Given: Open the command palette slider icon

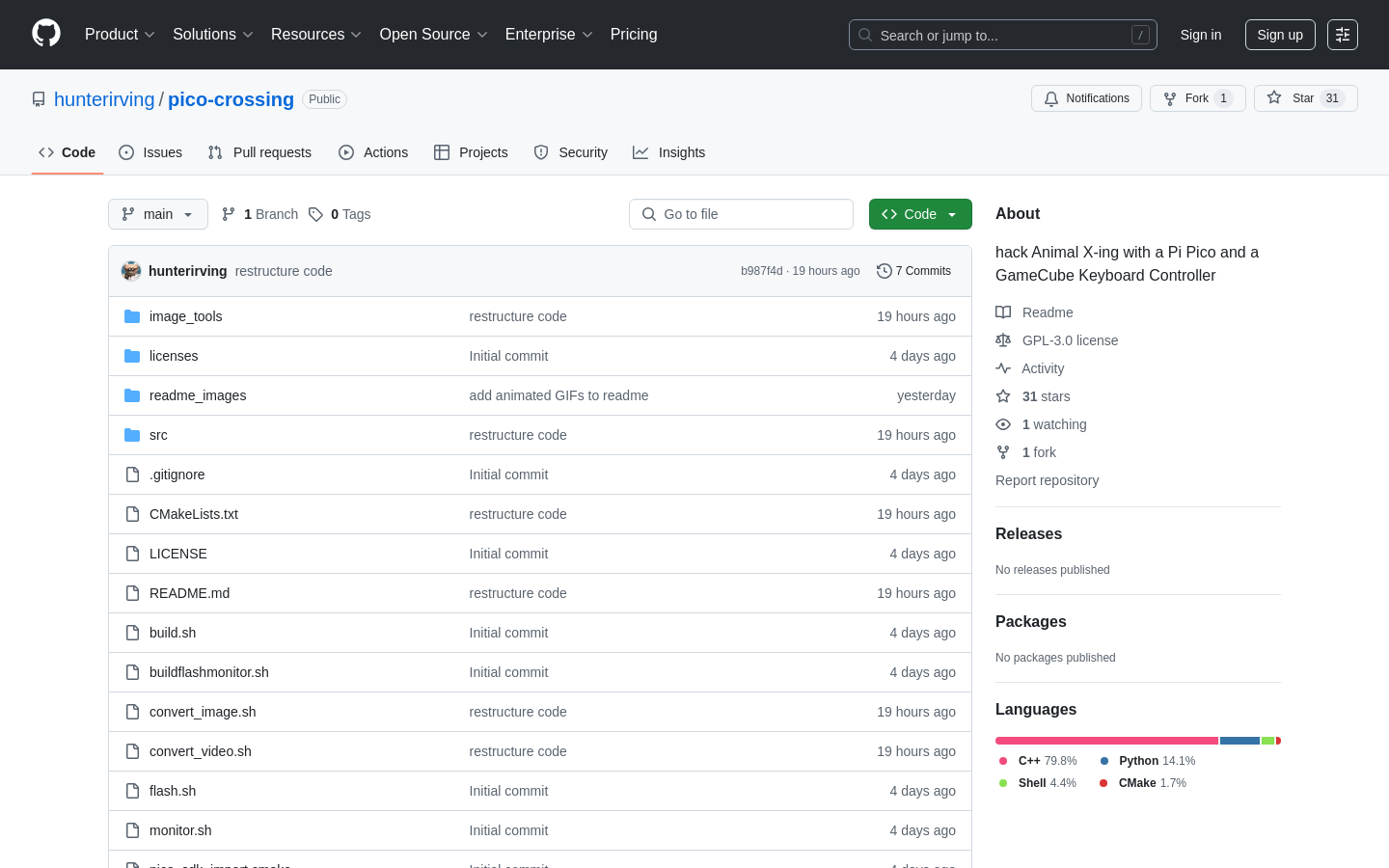Looking at the screenshot, I should click(x=1343, y=35).
